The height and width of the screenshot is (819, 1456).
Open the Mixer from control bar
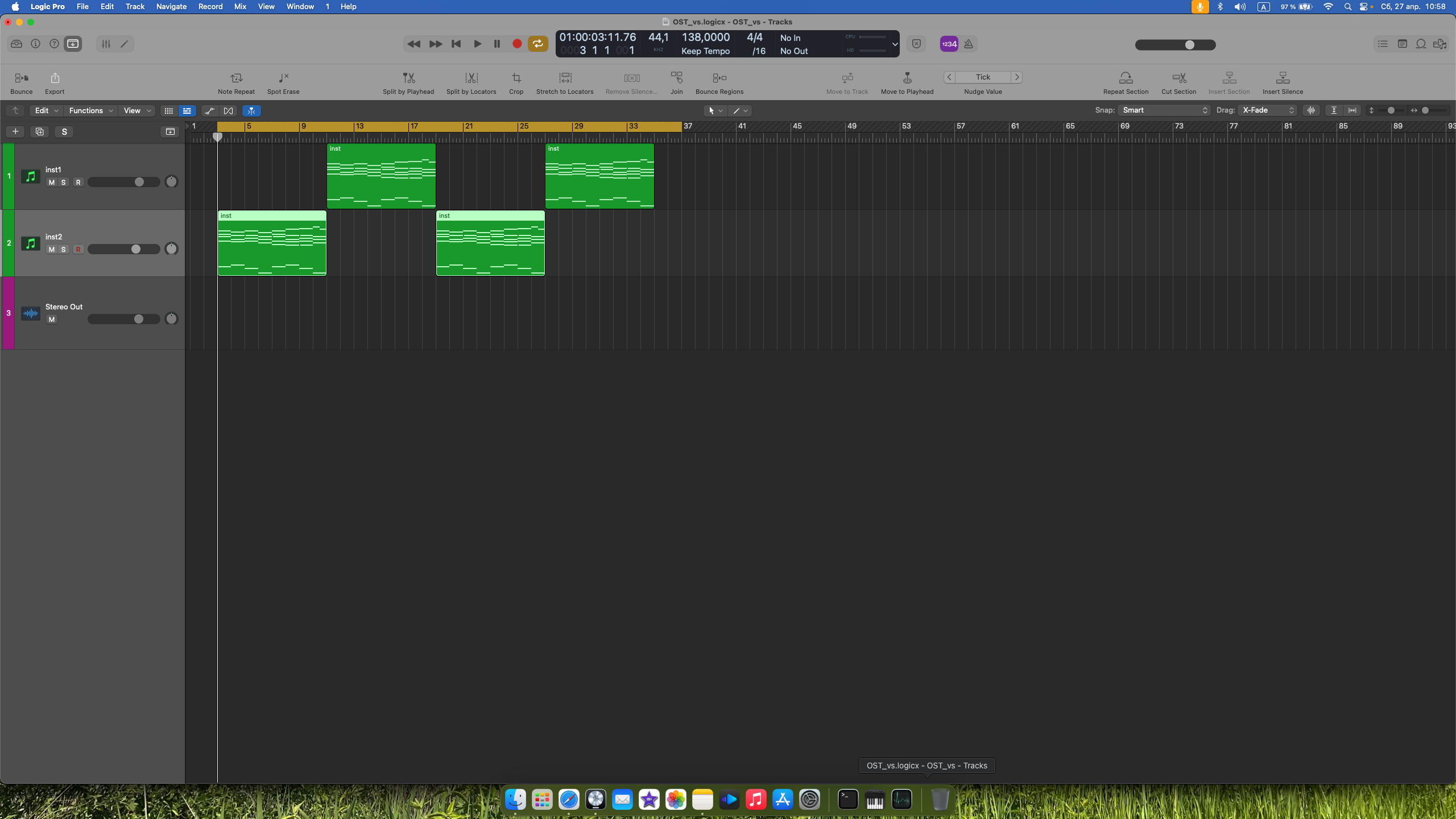click(106, 44)
